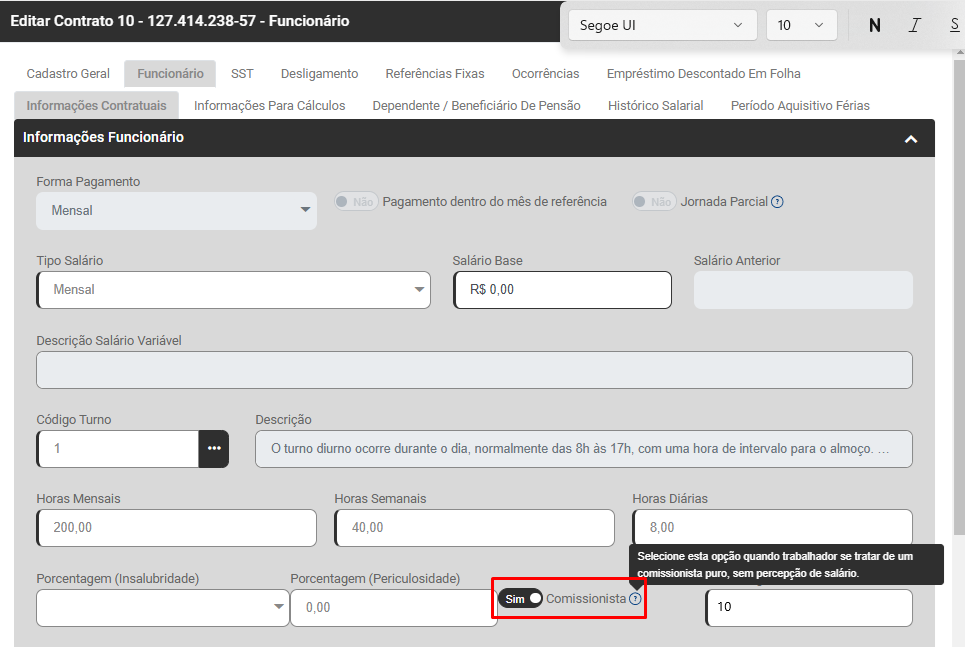The width and height of the screenshot is (965, 650).
Task: Open the font size 10 dropdown
Action: (x=800, y=26)
